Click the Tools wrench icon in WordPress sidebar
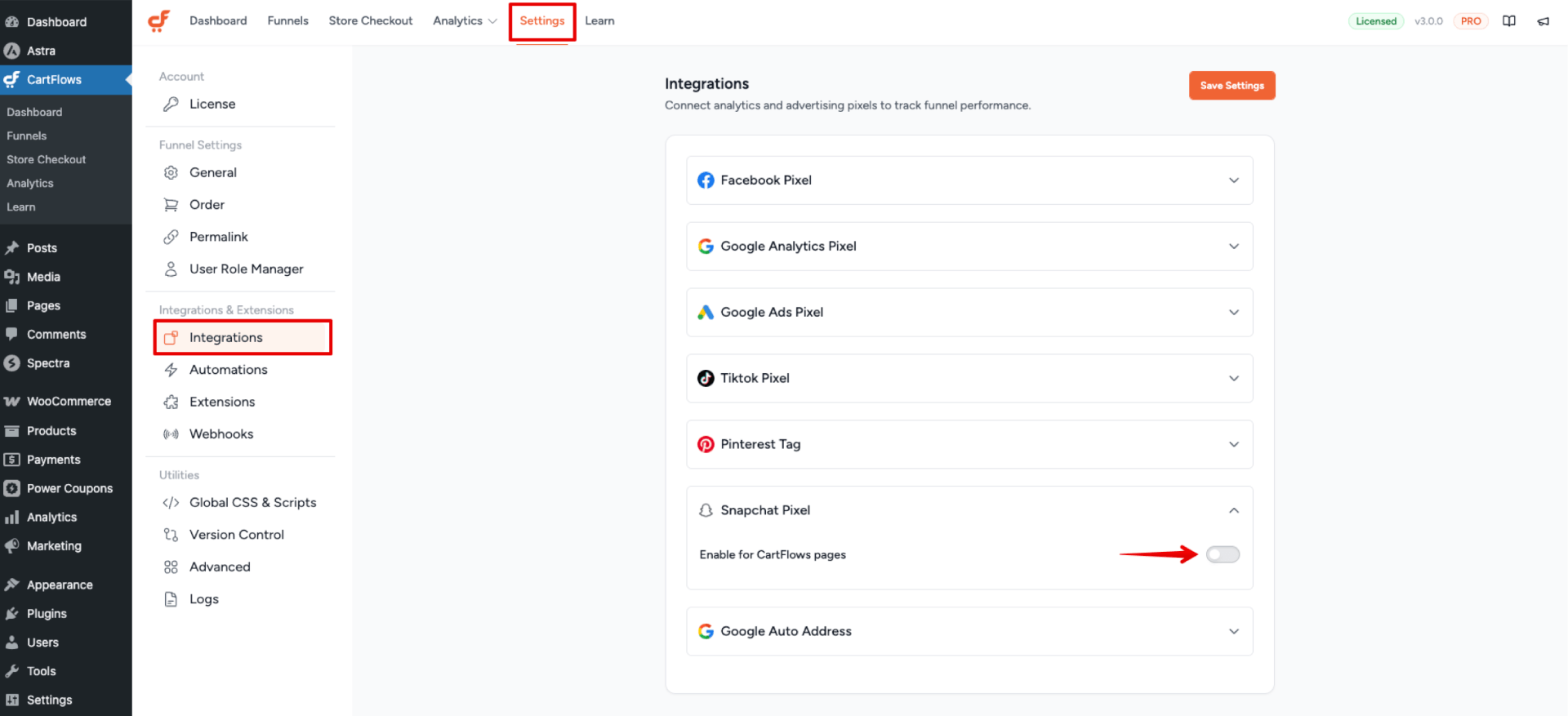The width and height of the screenshot is (1568, 716). click(x=12, y=671)
